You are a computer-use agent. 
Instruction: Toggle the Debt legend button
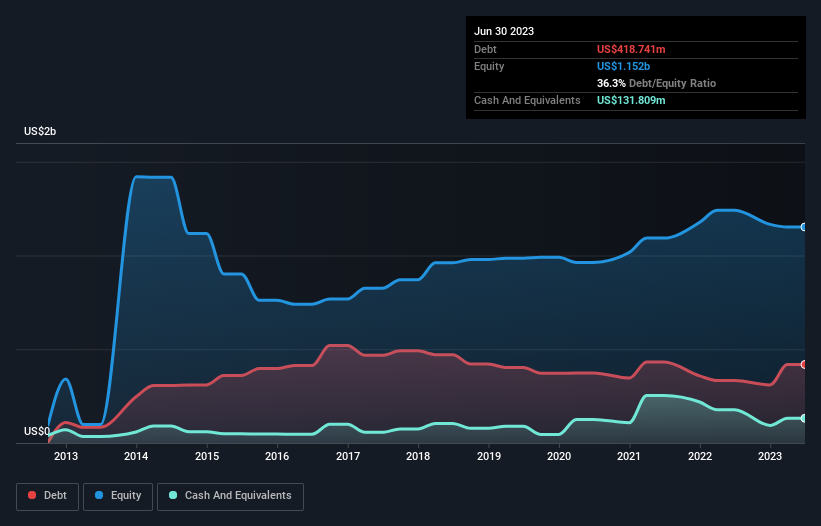tap(47, 496)
